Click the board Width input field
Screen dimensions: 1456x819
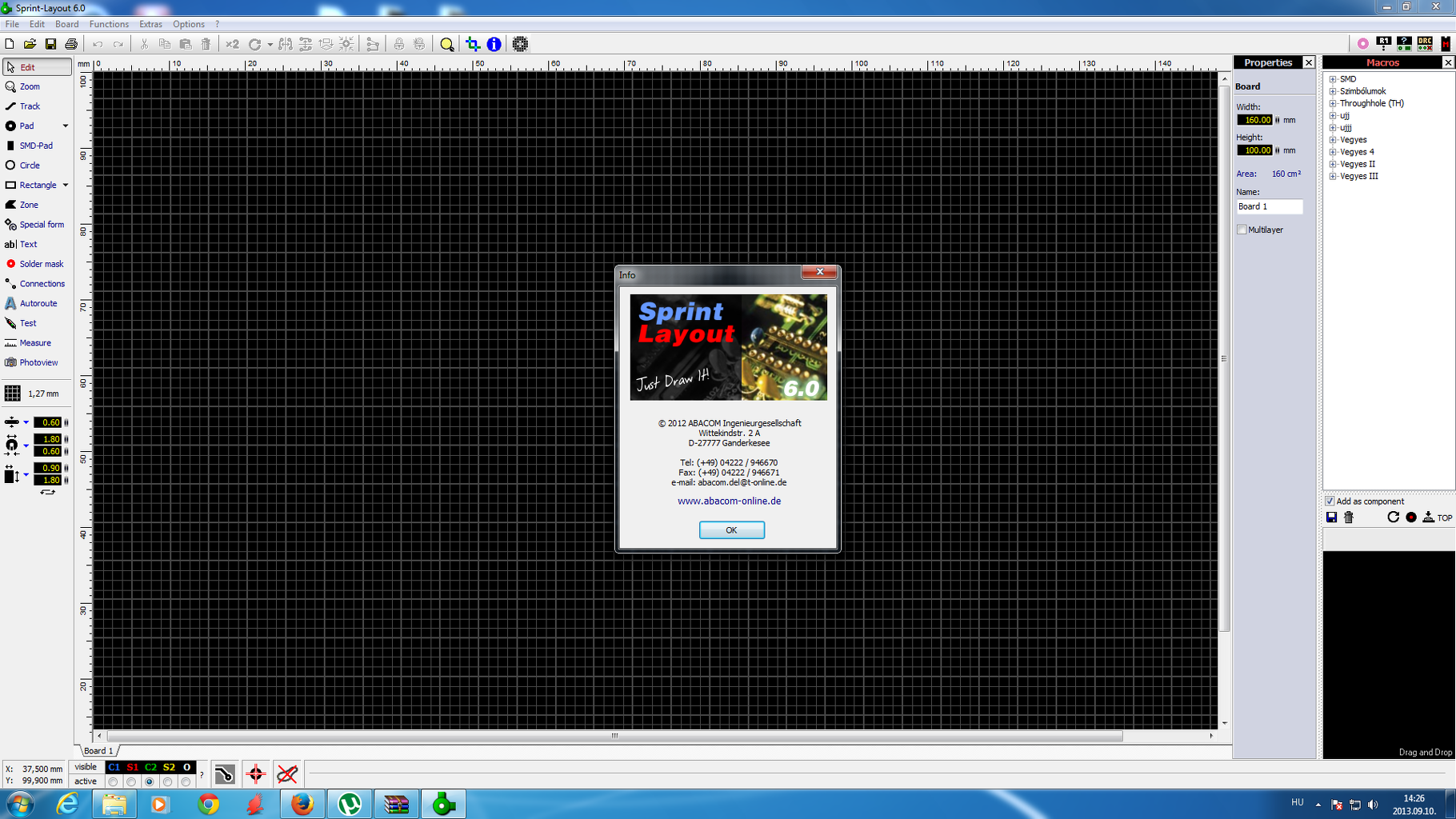[x=1254, y=120]
